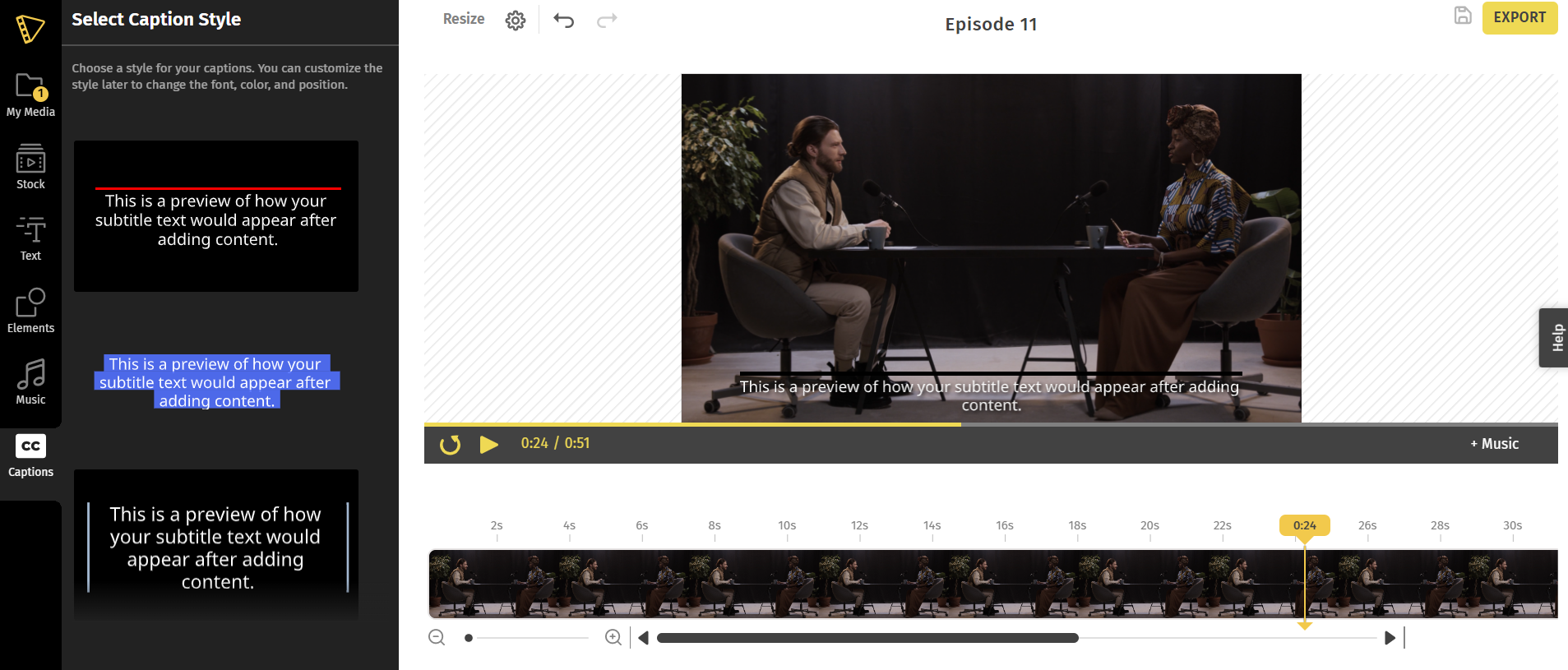This screenshot has height=670, width=1568.
Task: Zoom out the timeline
Action: (437, 637)
